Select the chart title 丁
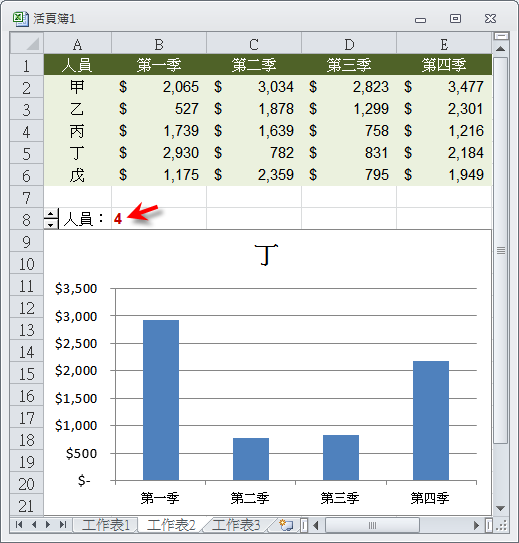Screen dimensions: 519x543 coord(266,255)
